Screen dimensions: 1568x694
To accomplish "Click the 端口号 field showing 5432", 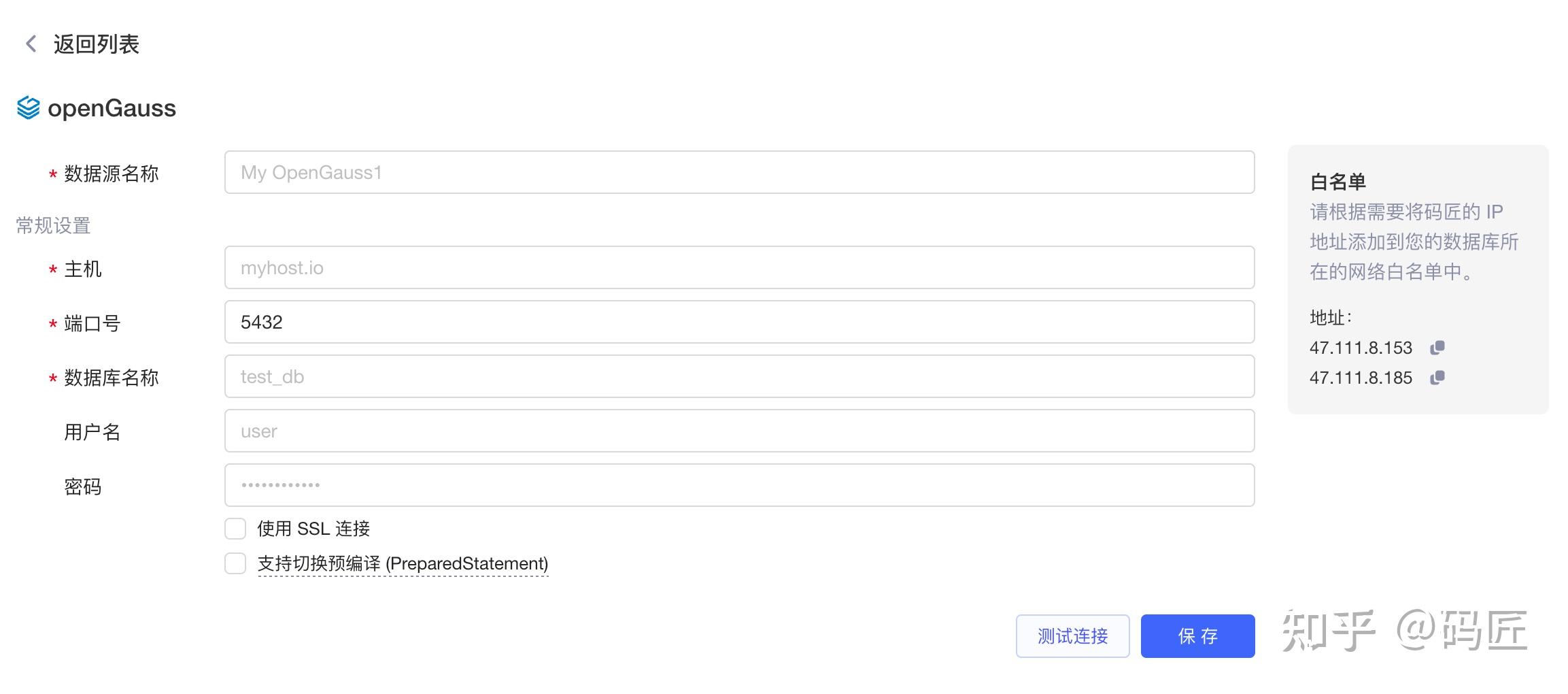I will [x=739, y=322].
